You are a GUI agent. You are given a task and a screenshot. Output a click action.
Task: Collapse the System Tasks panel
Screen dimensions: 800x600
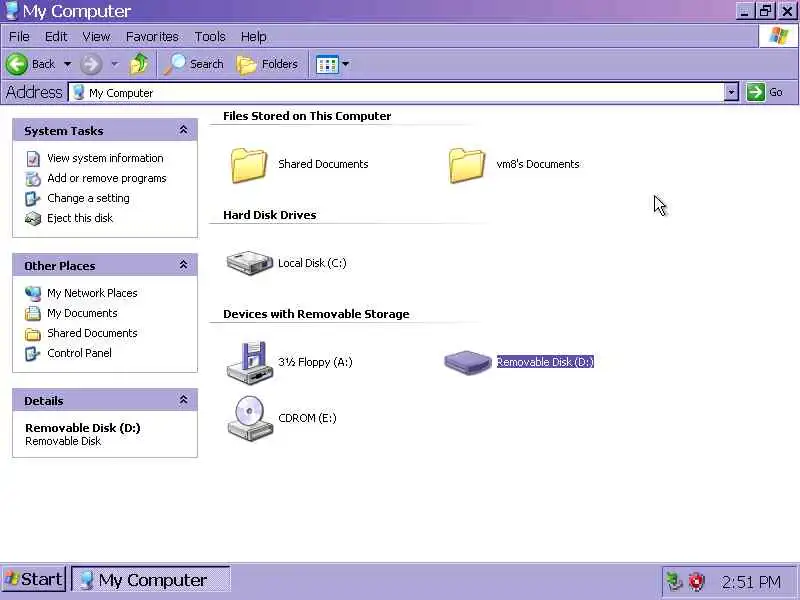[183, 130]
